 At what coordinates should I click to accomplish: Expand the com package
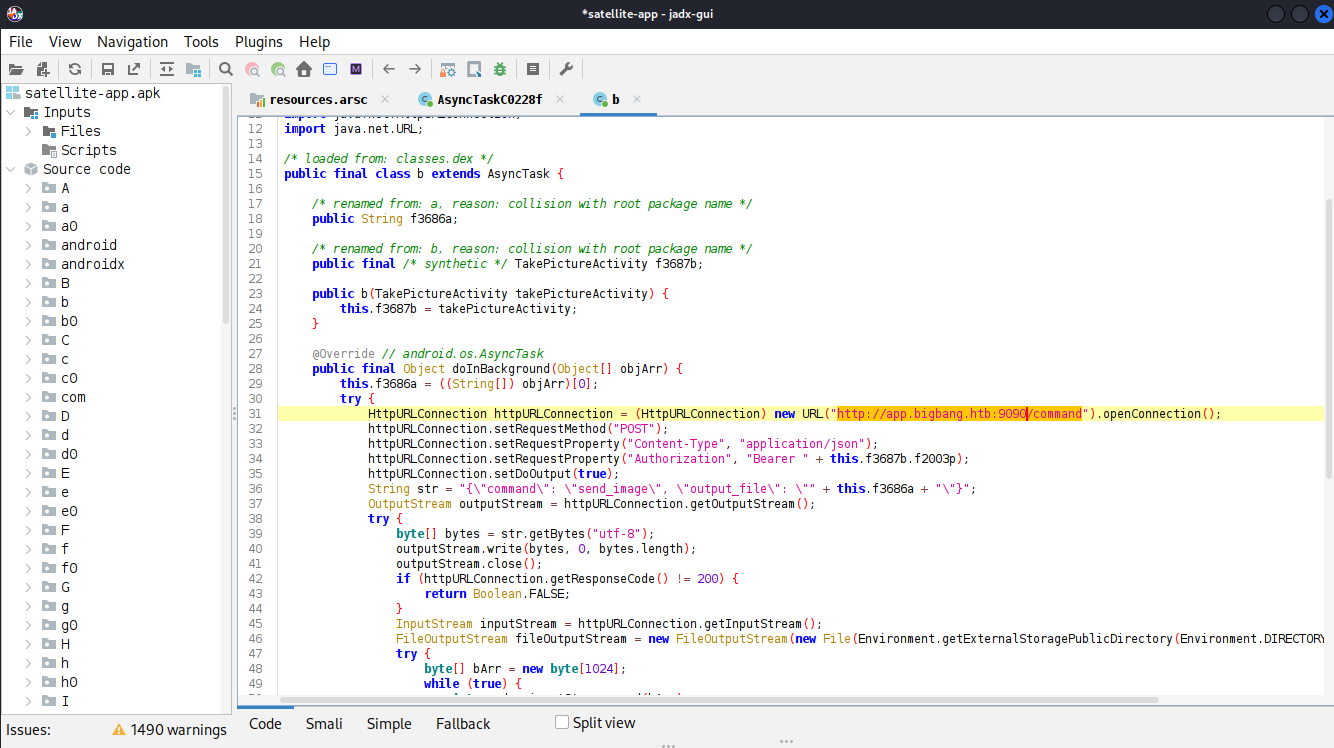(29, 397)
